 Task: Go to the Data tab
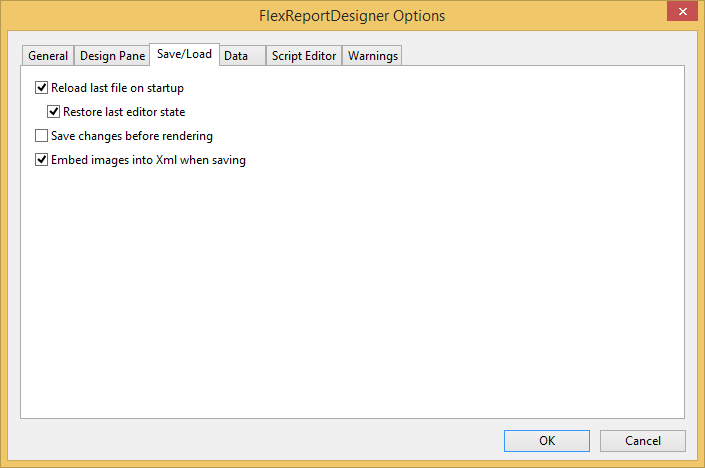pos(236,56)
